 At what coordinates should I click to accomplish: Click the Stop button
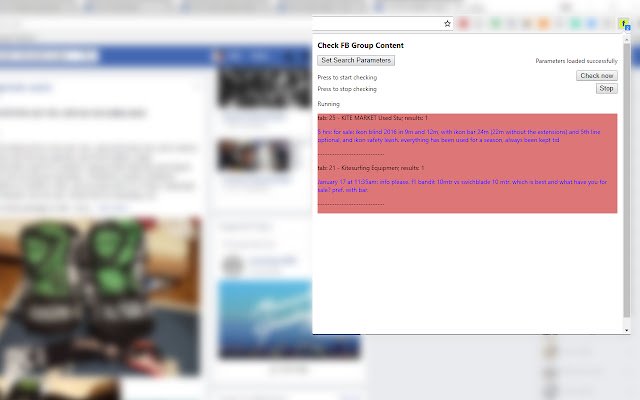point(607,89)
